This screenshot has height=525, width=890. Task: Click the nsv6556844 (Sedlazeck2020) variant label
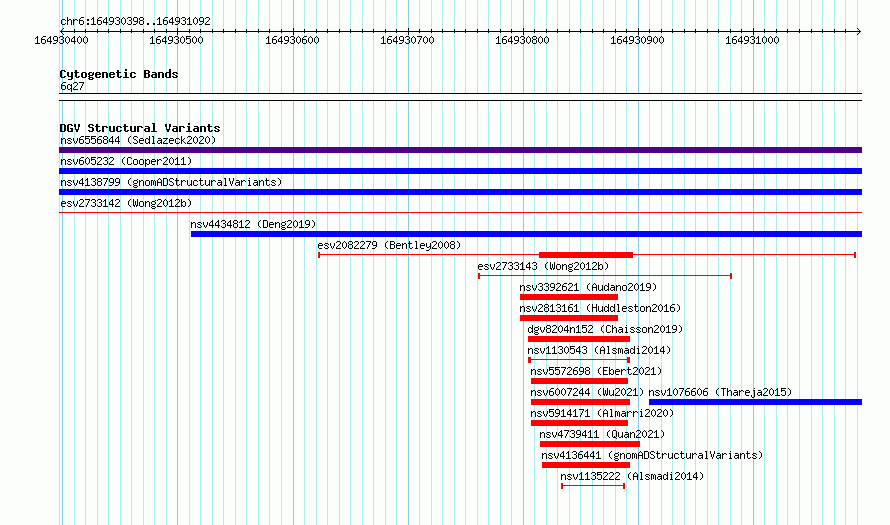click(x=138, y=140)
